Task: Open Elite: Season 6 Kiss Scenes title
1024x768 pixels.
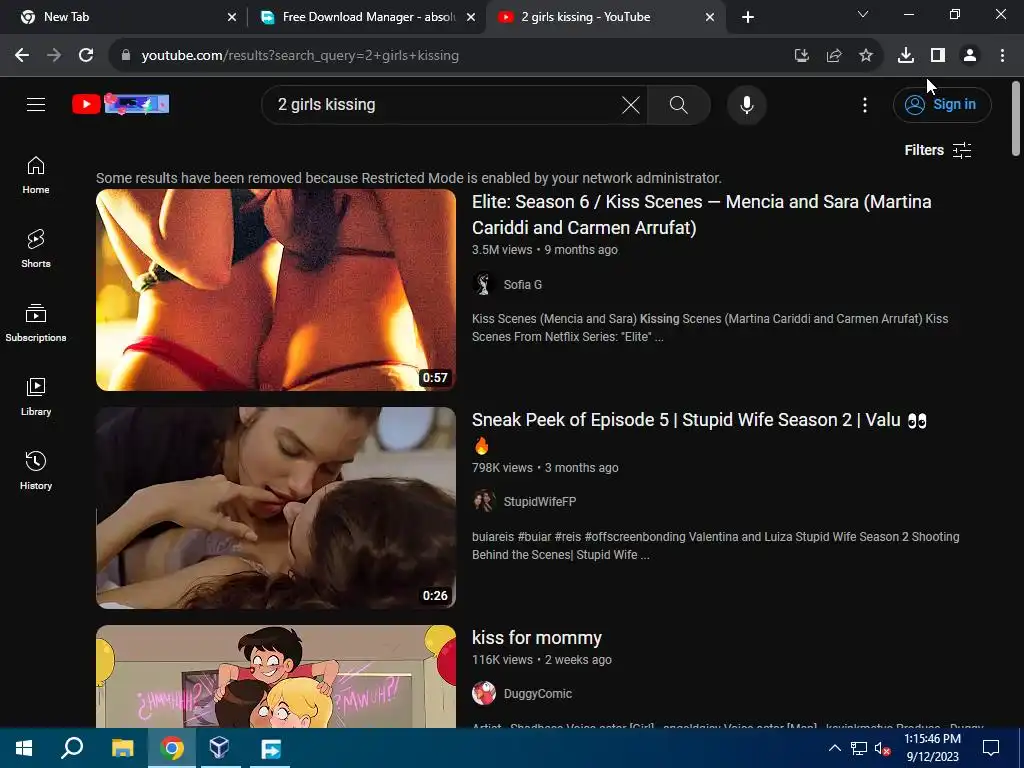Action: [701, 214]
